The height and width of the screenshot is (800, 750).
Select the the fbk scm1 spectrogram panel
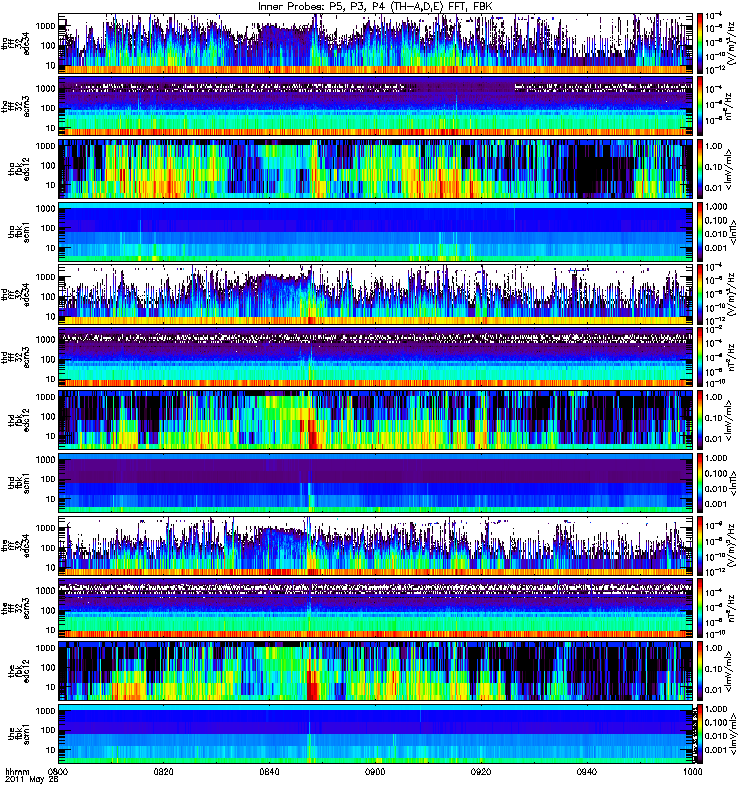point(376,734)
